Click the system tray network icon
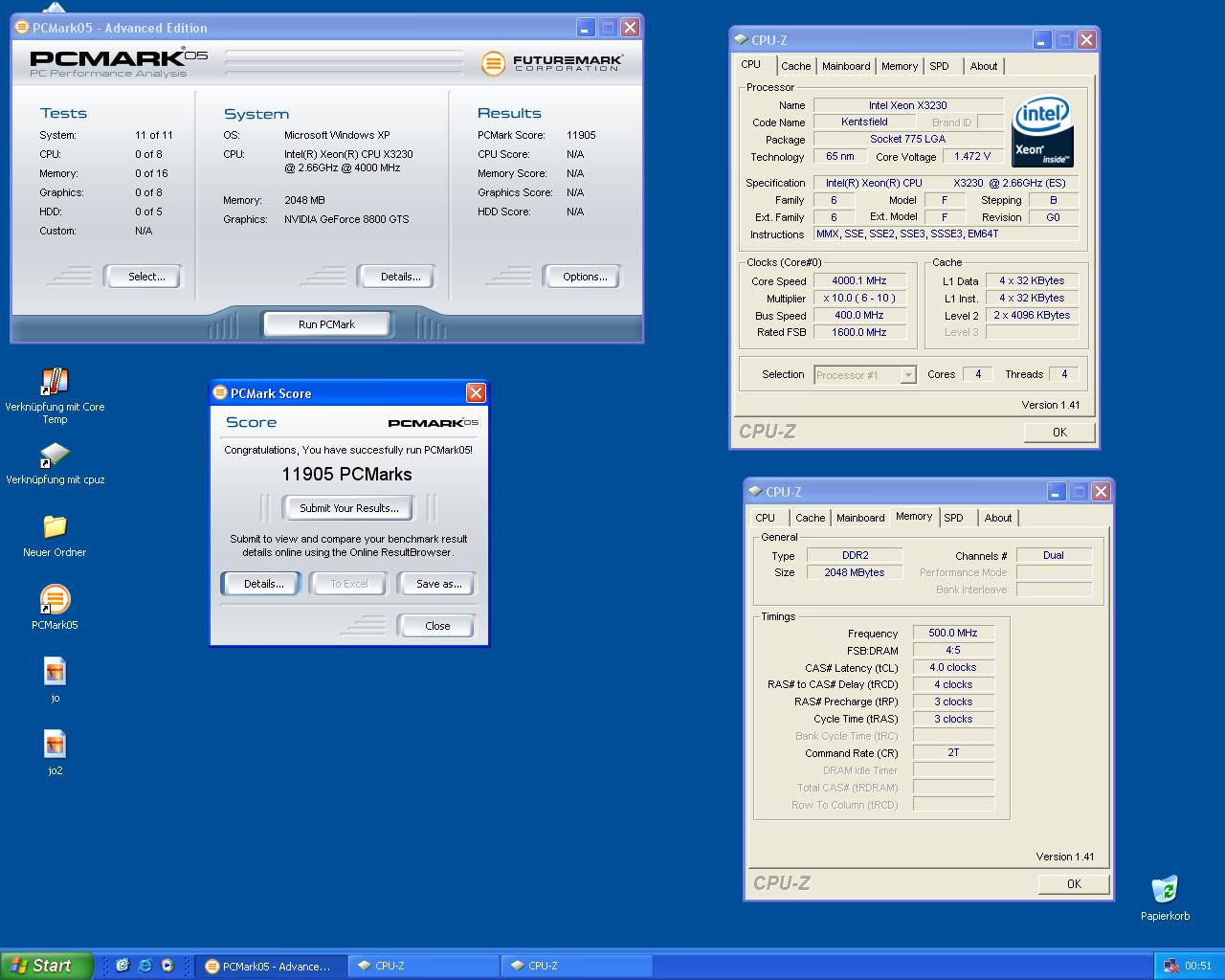The height and width of the screenshot is (980, 1225). pyautogui.click(x=1169, y=966)
